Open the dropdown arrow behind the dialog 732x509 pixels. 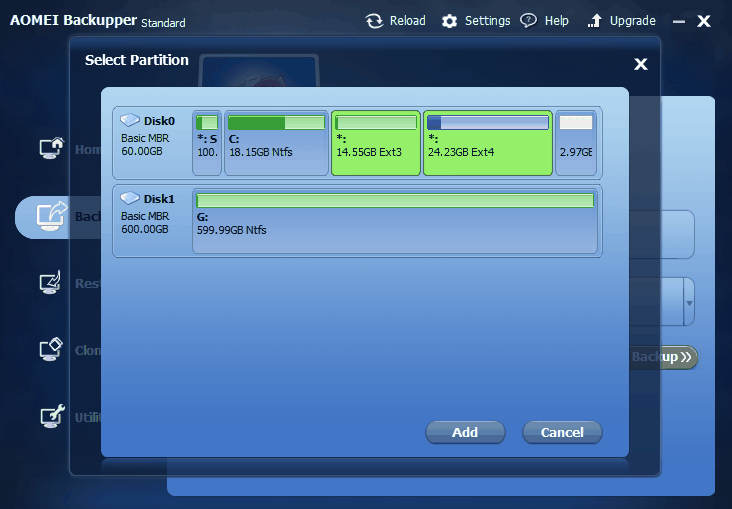[x=689, y=303]
